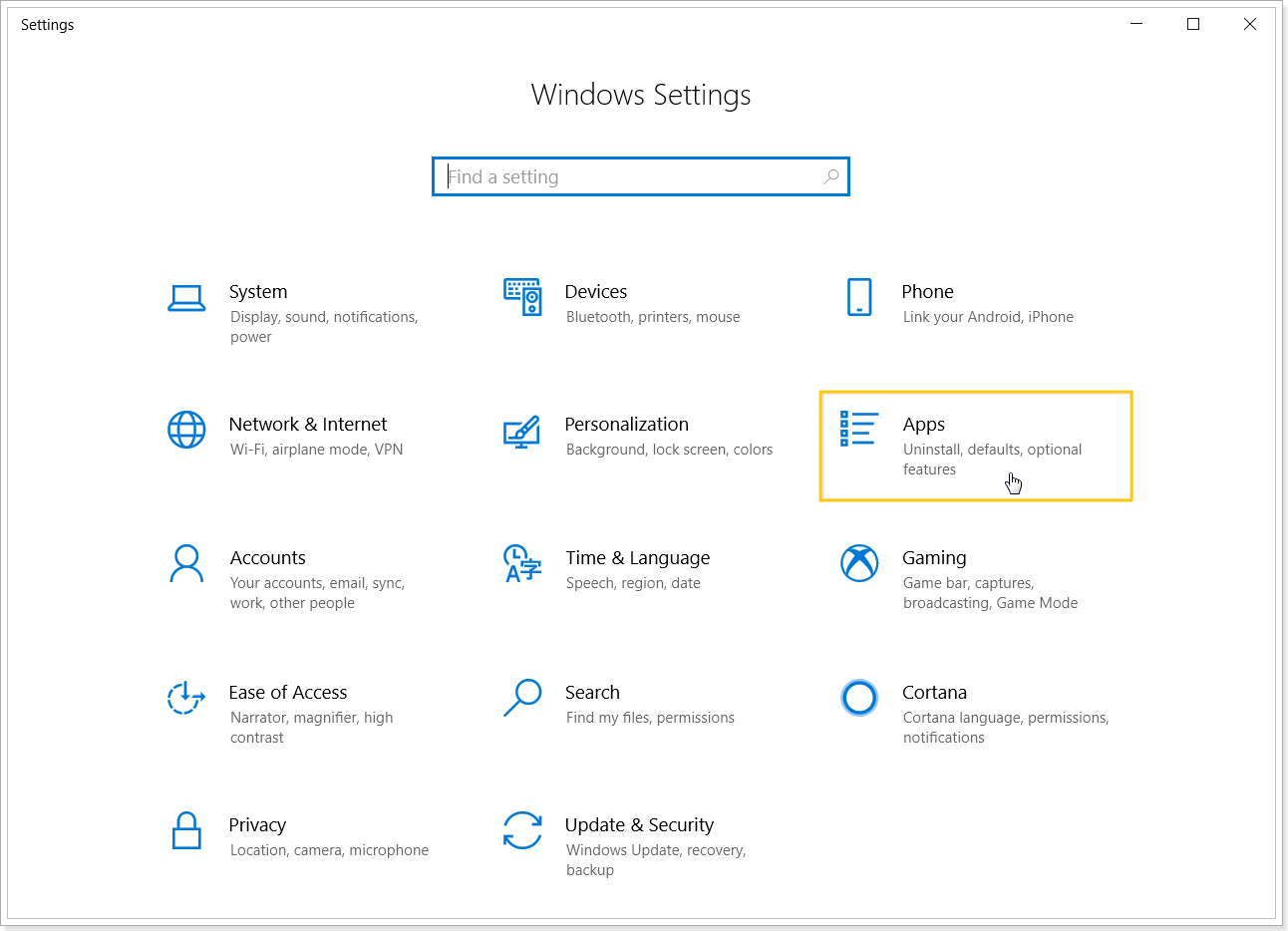This screenshot has width=1288, height=931.
Task: Click 'Bluetooth, printers, mouse' description
Action: tap(653, 317)
